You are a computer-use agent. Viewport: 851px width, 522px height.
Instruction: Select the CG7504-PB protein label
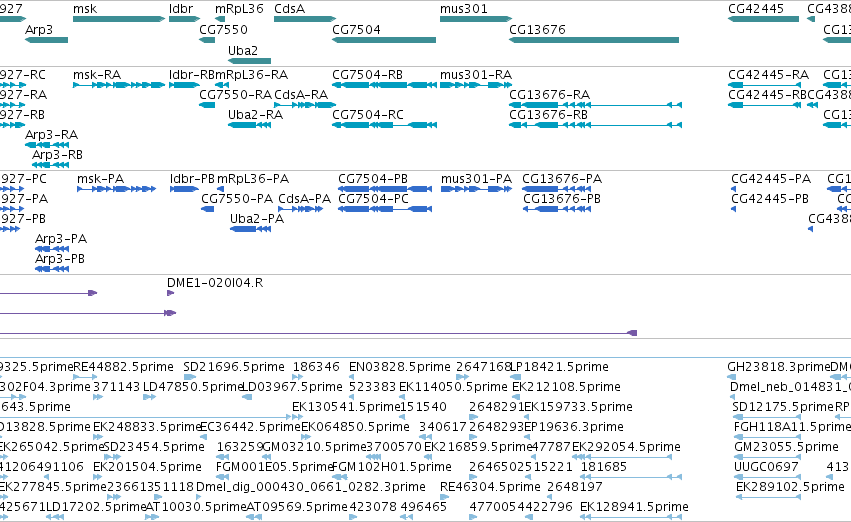tap(373, 179)
